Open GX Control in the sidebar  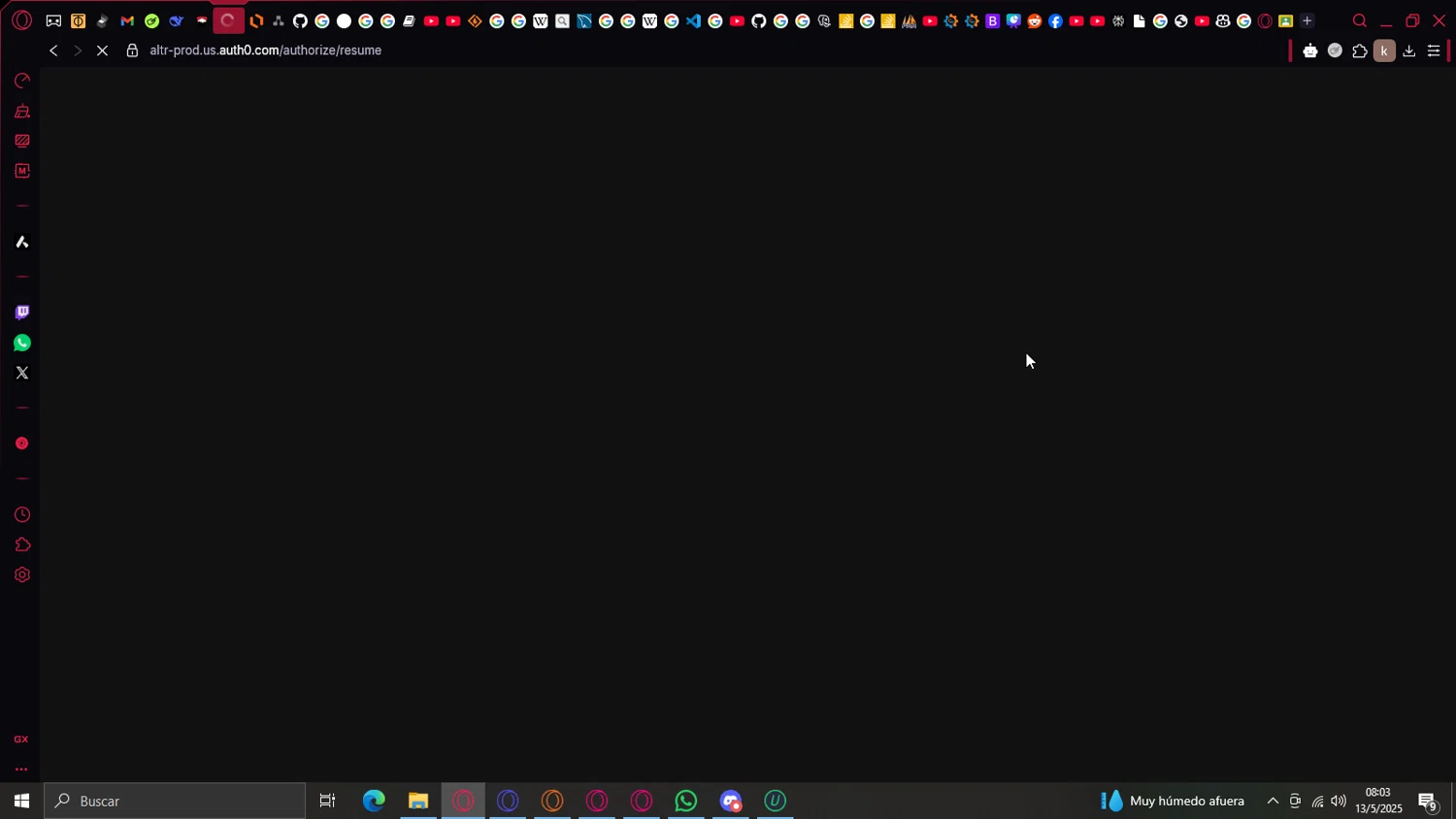(22, 81)
